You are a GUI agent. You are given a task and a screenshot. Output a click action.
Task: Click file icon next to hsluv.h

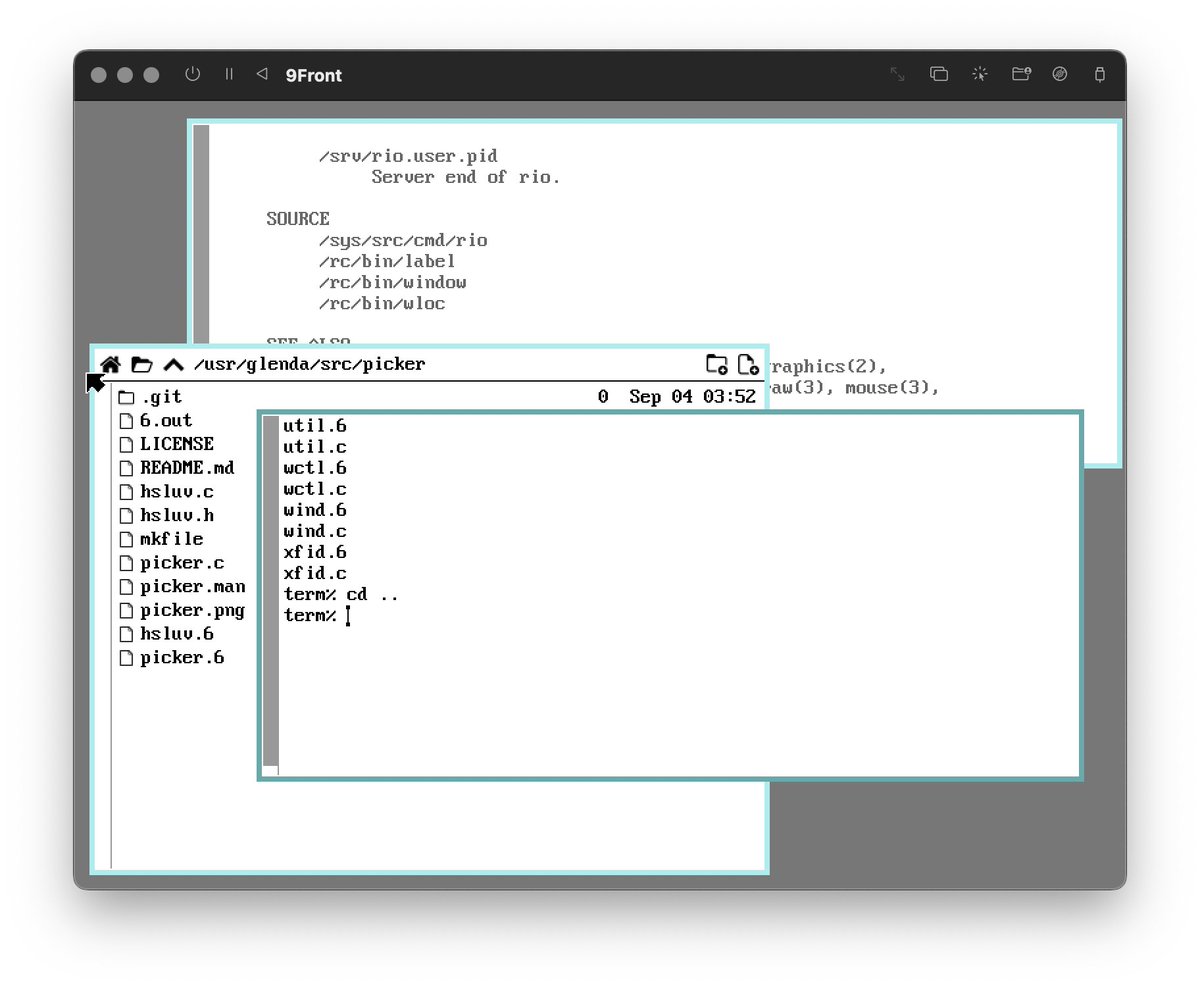click(x=126, y=516)
